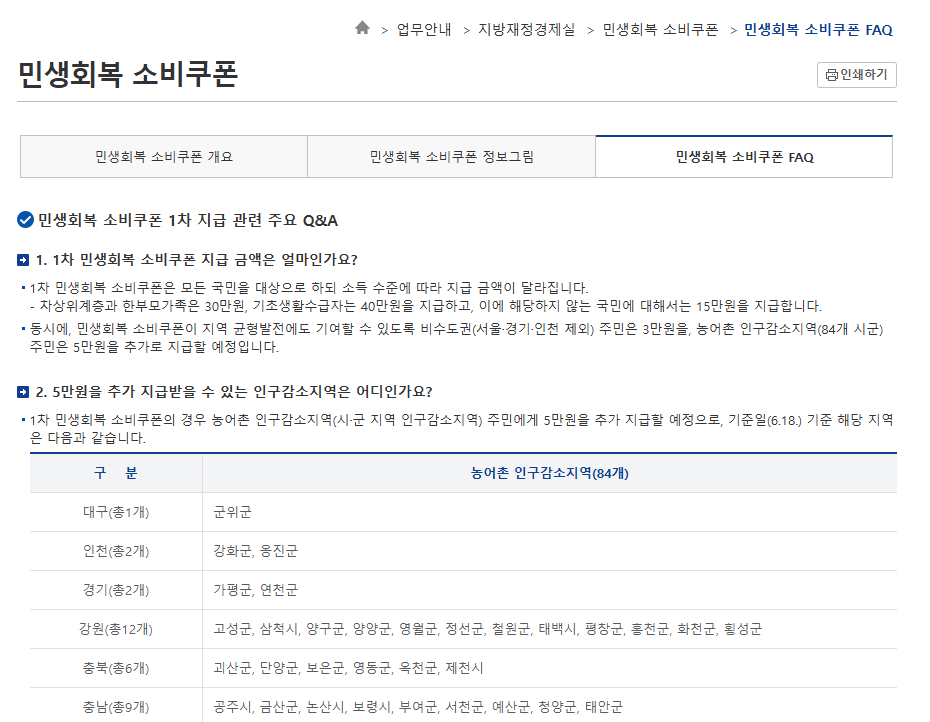Select the 민생회복 소비쿠폰 FAQ tab
Image resolution: width=930 pixels, height=722 pixels.
(745, 157)
